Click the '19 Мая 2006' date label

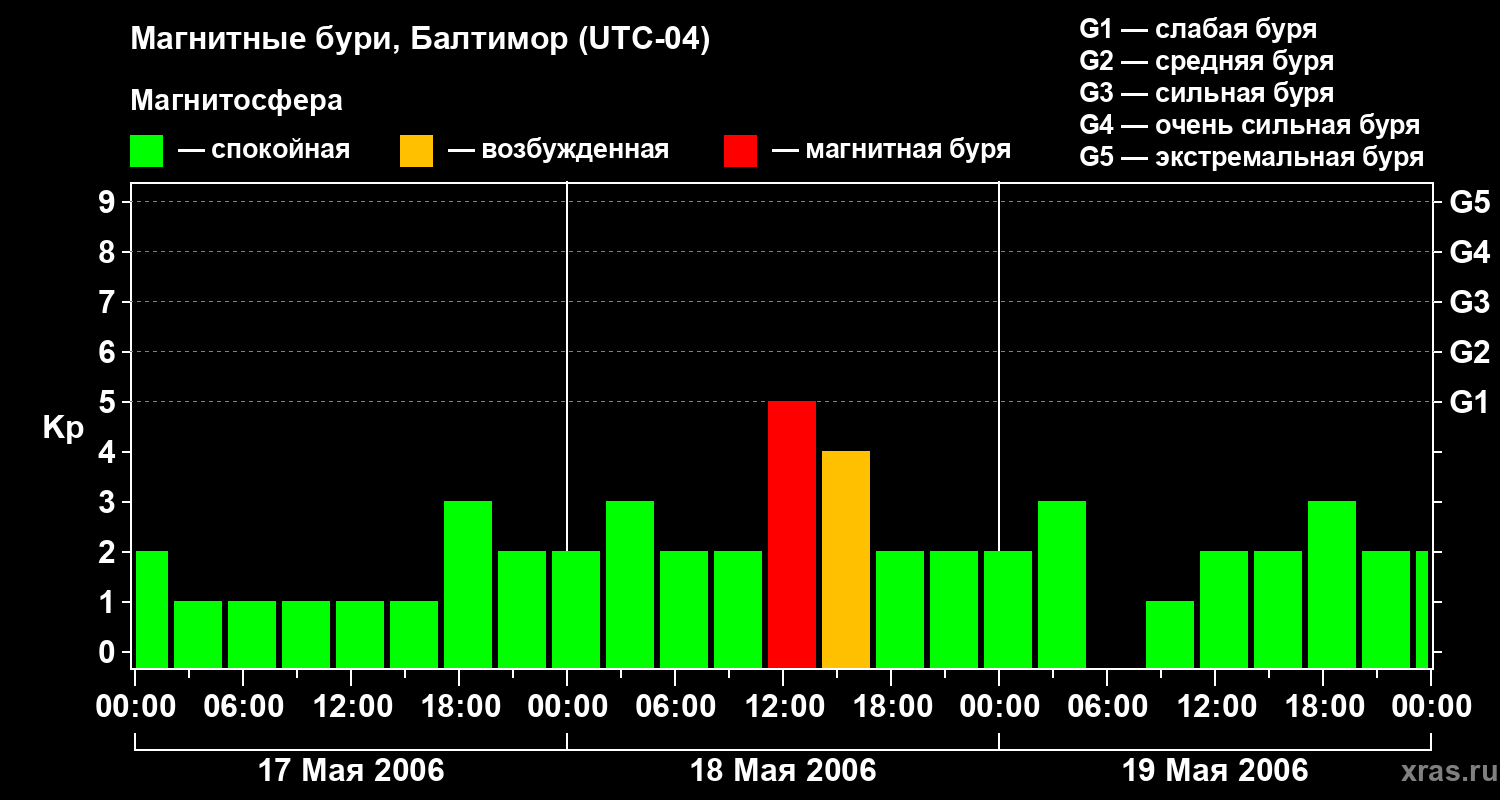(1215, 770)
